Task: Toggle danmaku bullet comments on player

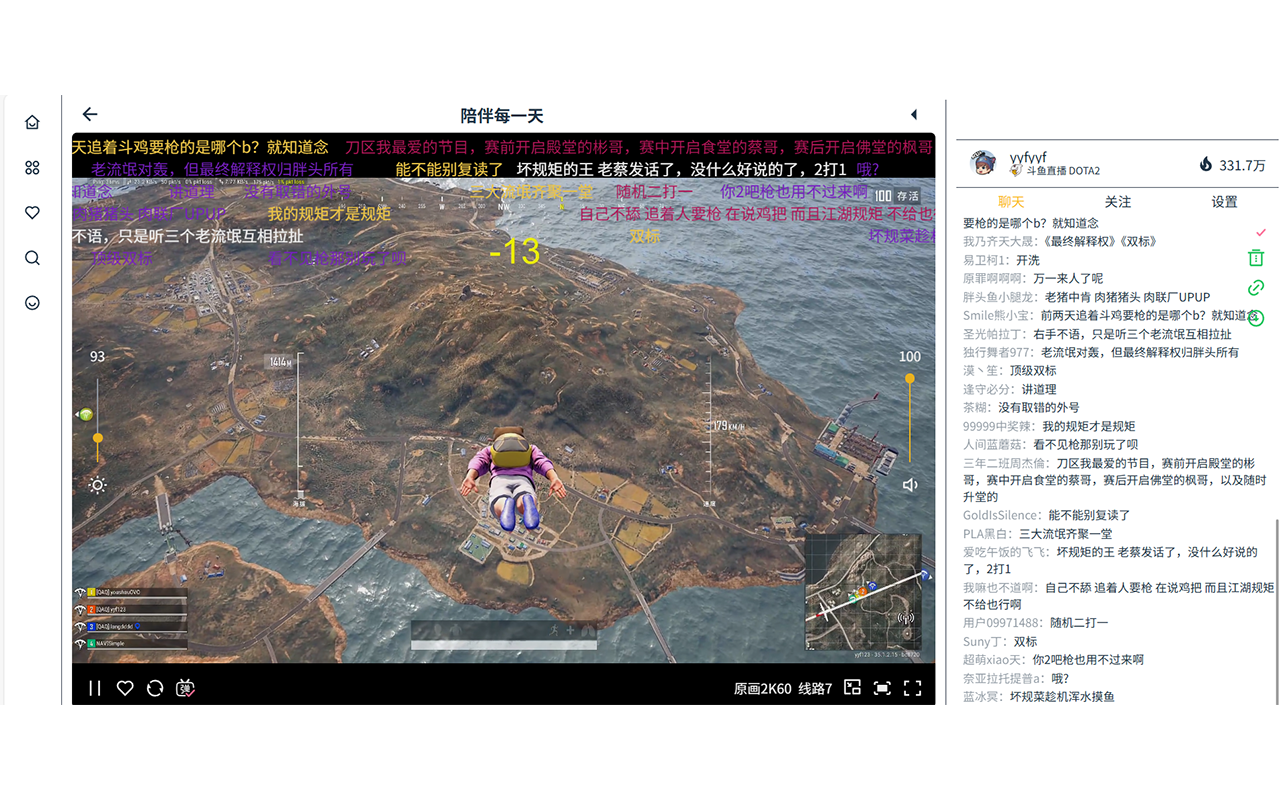Action: (185, 688)
